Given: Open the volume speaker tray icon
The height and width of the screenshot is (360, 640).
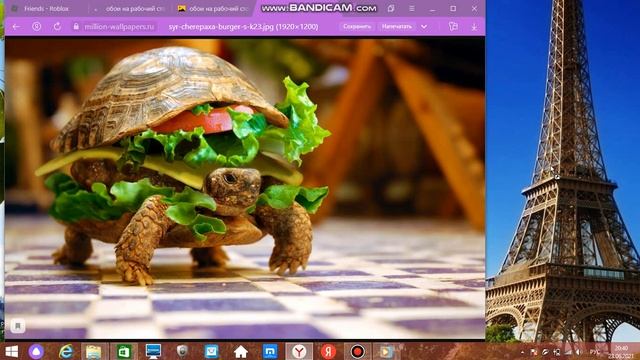Looking at the screenshot, I should point(579,352).
